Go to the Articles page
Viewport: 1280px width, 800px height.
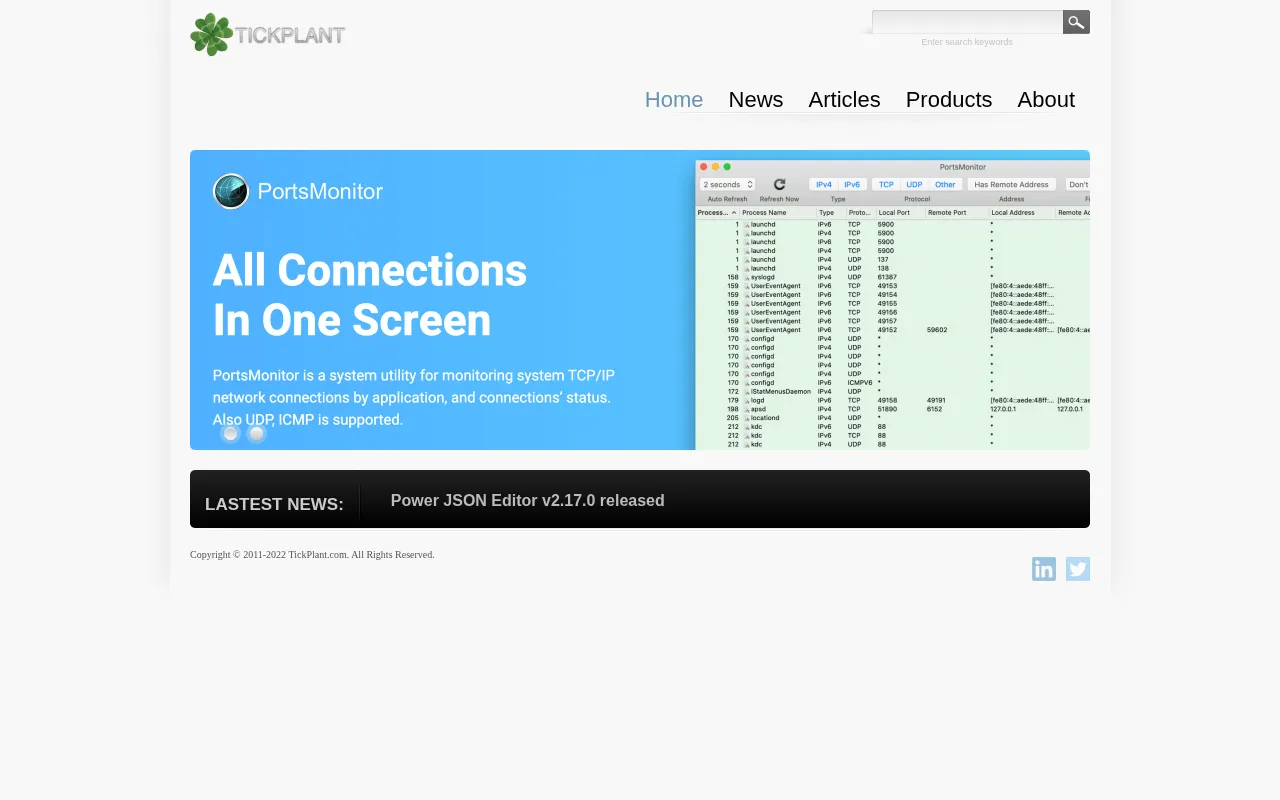[x=844, y=100]
